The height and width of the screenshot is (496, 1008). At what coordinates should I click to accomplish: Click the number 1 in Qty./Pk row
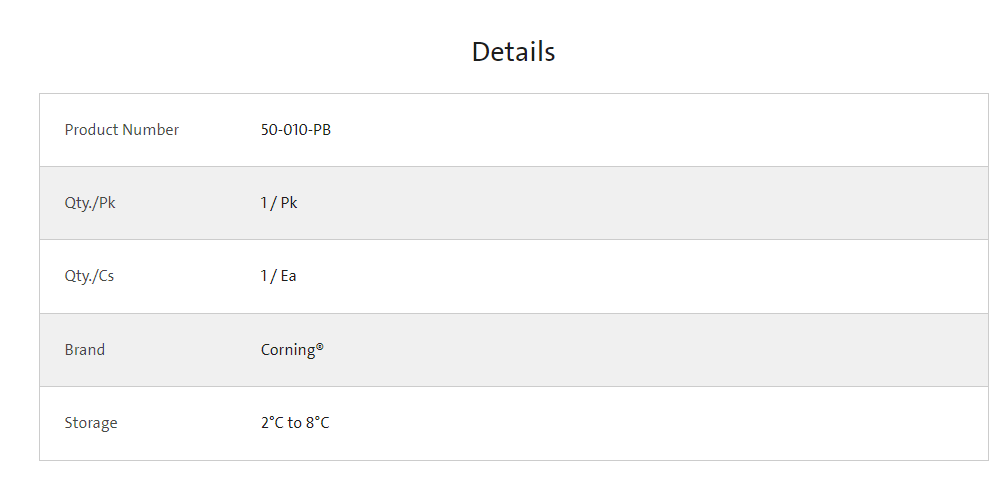264,203
